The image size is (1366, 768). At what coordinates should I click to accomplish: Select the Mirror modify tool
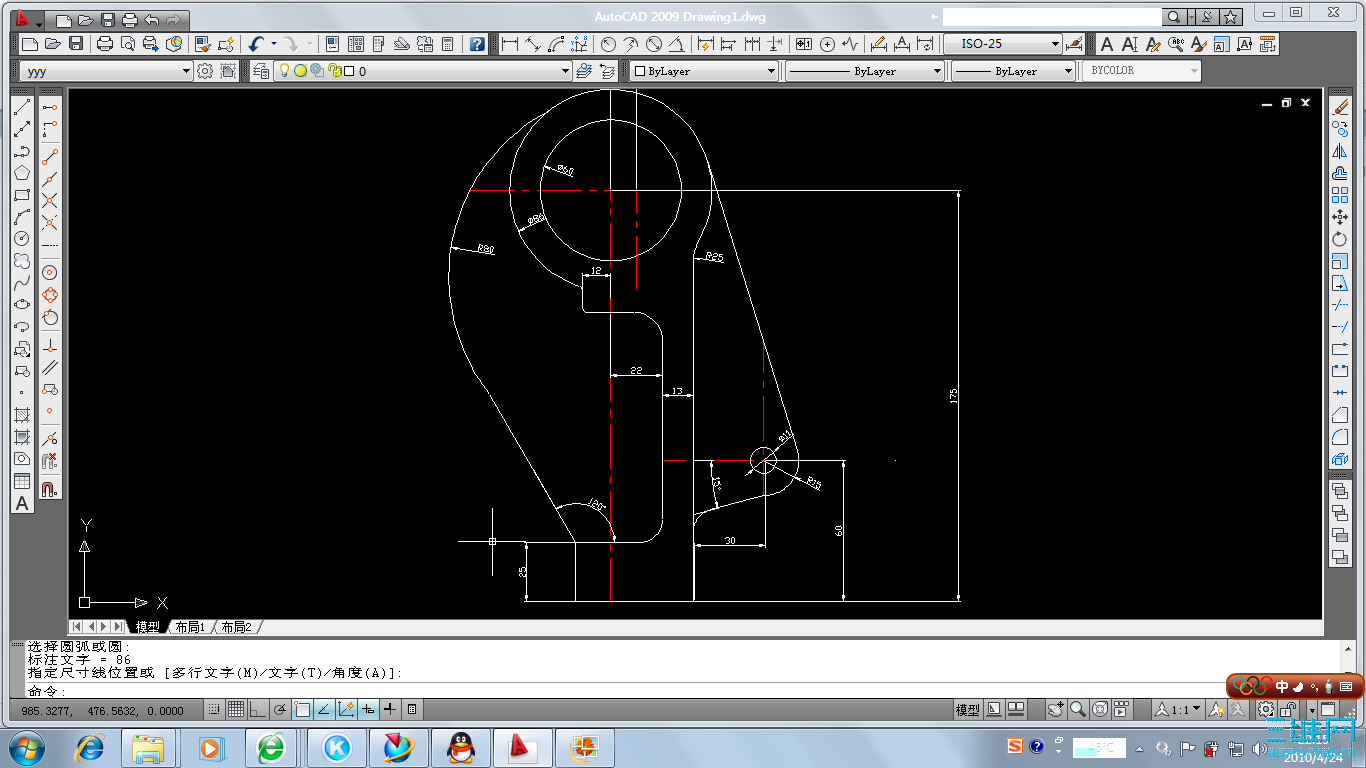[x=1340, y=151]
